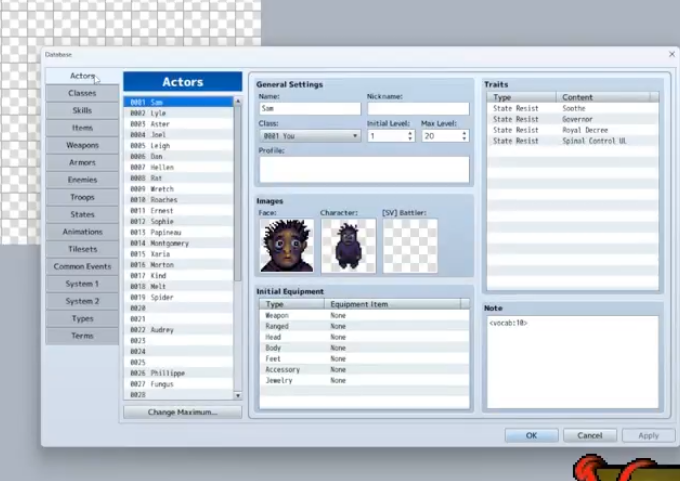Select actor 0010 Roaches
Viewport: 680px width, 481px height.
(x=179, y=200)
